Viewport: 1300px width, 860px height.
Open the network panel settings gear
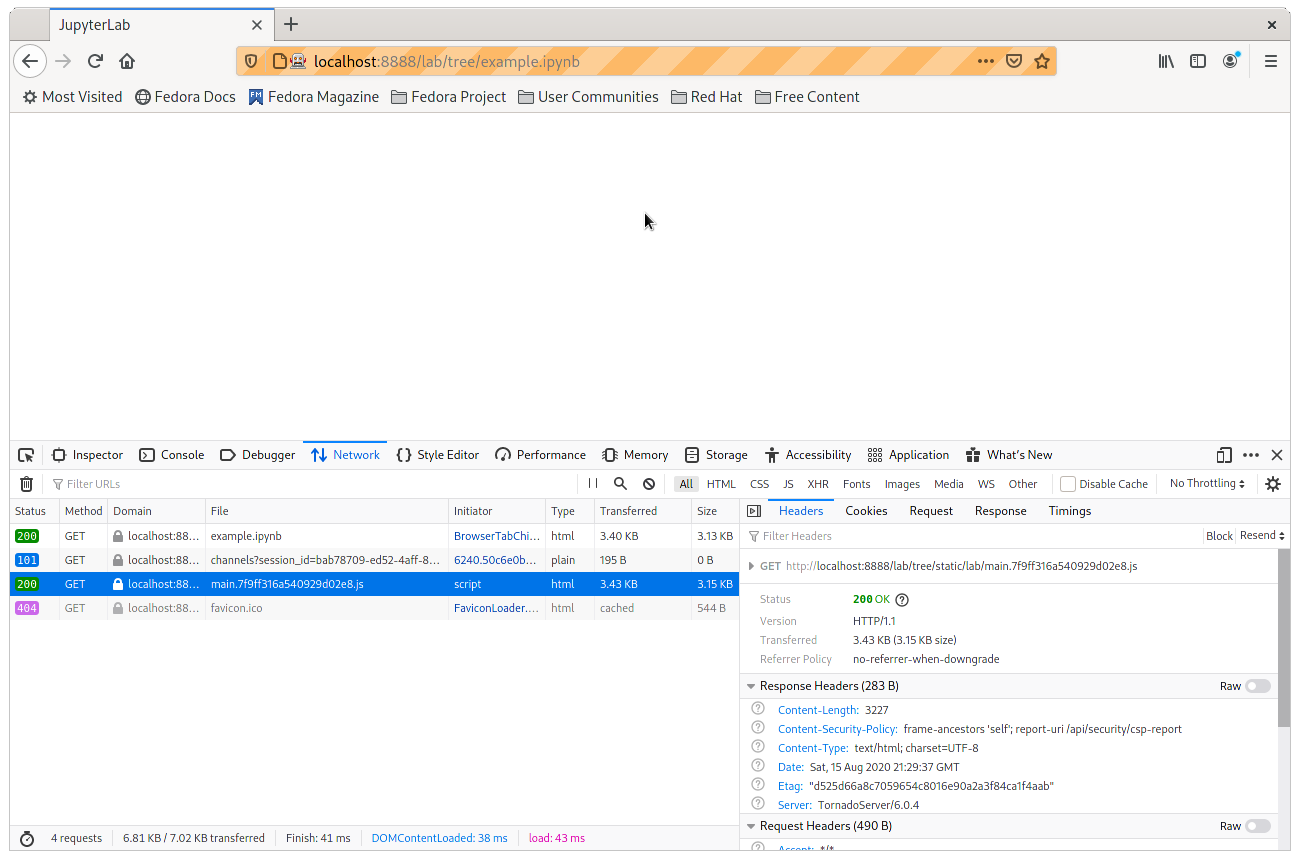tap(1273, 484)
